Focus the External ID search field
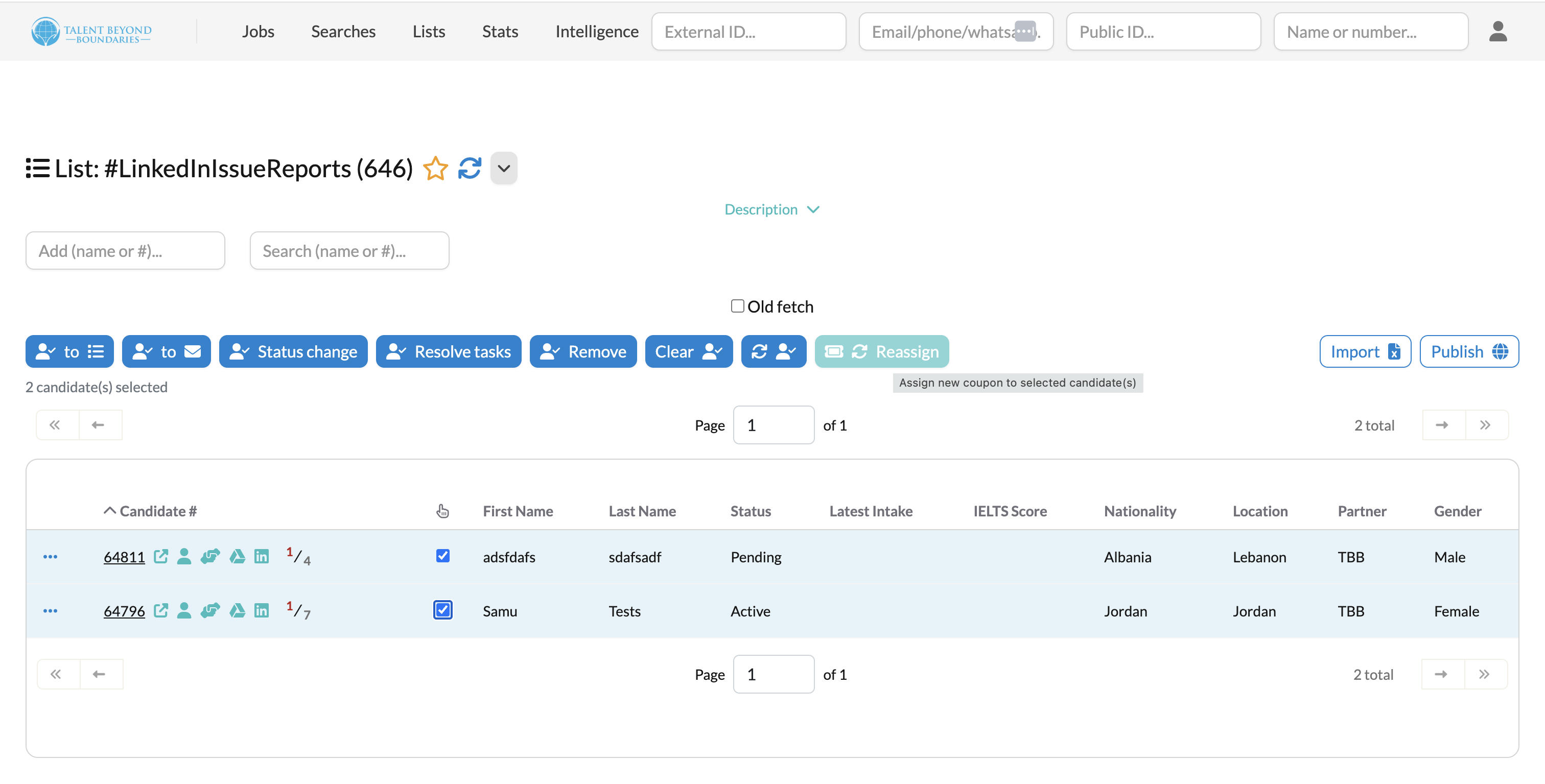This screenshot has height=784, width=1545. (x=748, y=31)
